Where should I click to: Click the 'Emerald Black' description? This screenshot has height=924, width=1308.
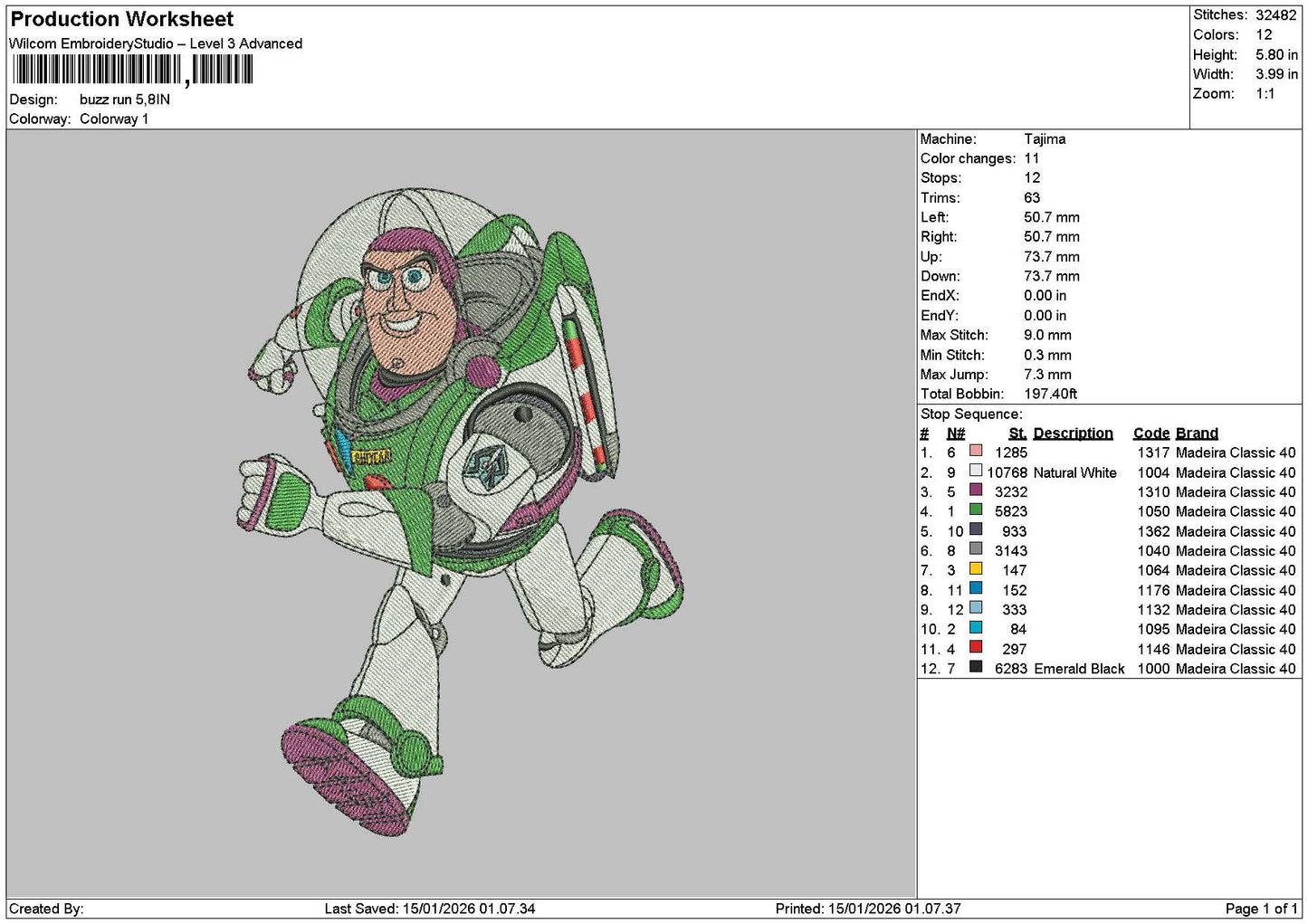(1079, 670)
